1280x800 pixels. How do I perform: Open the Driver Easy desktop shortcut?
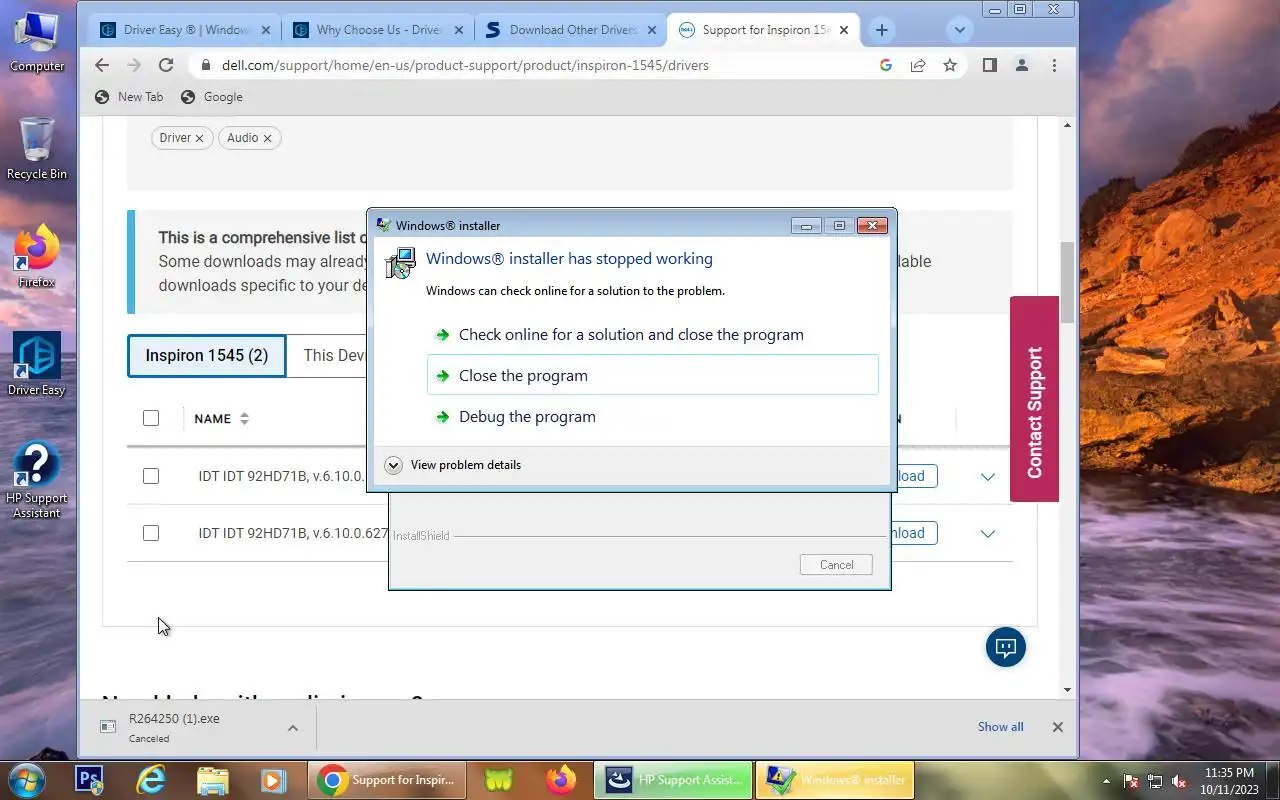coord(37,364)
